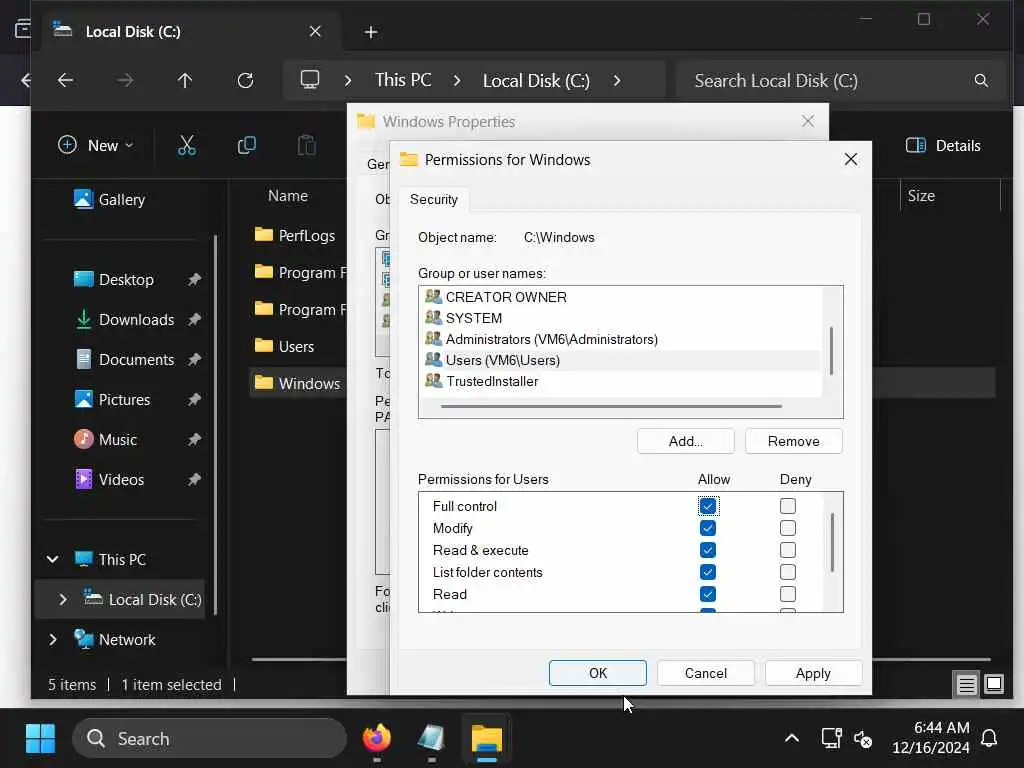Click the Forward arrow in File Explorer
This screenshot has width=1024, height=768.
click(x=125, y=80)
